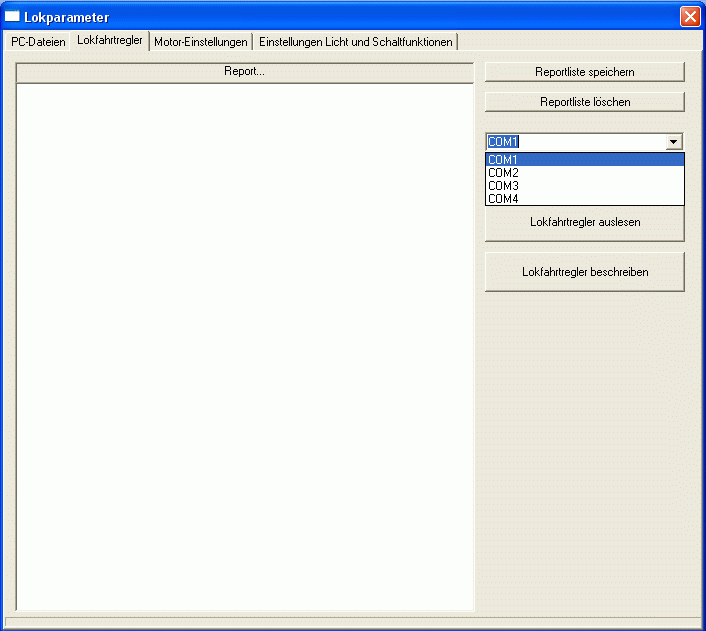Viewport: 706px width, 631px height.
Task: Click the Lokparameter title bar text
Action: coord(66,17)
